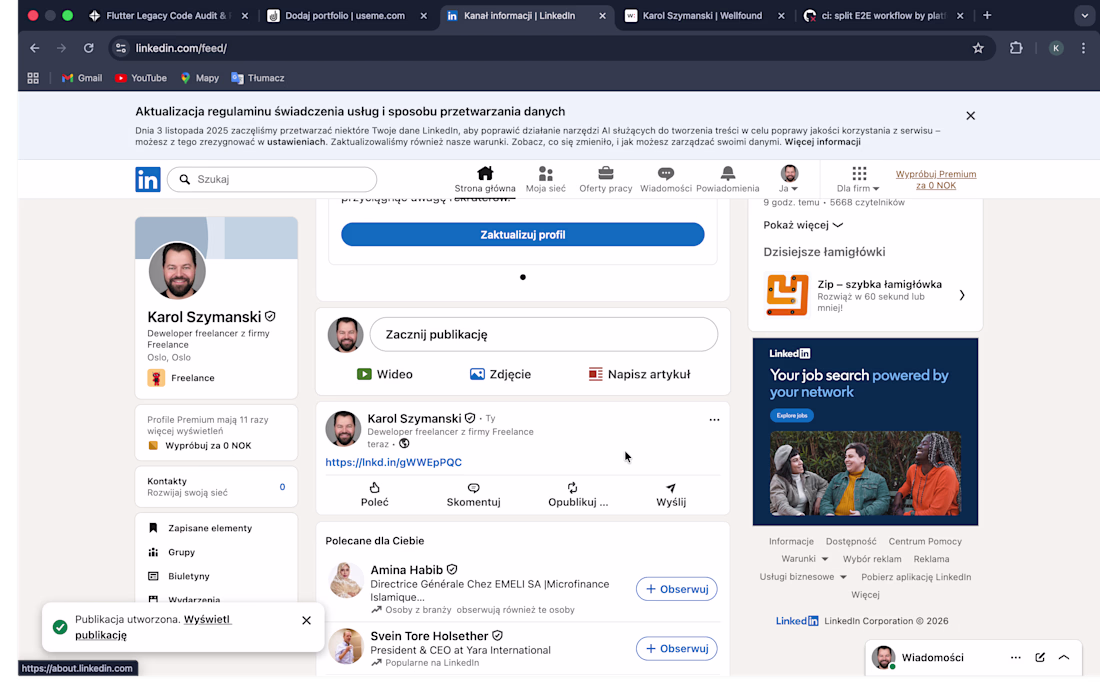Click in the Szukaj search field

tap(280, 180)
